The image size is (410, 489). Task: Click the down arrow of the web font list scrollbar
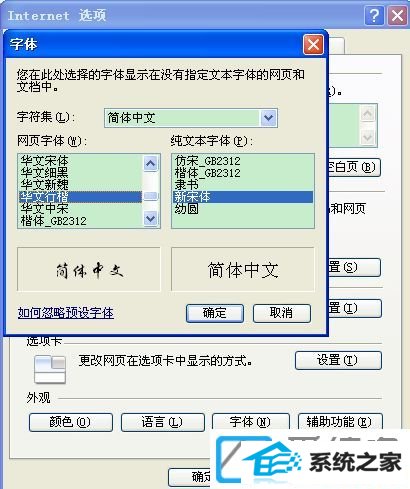(x=151, y=218)
